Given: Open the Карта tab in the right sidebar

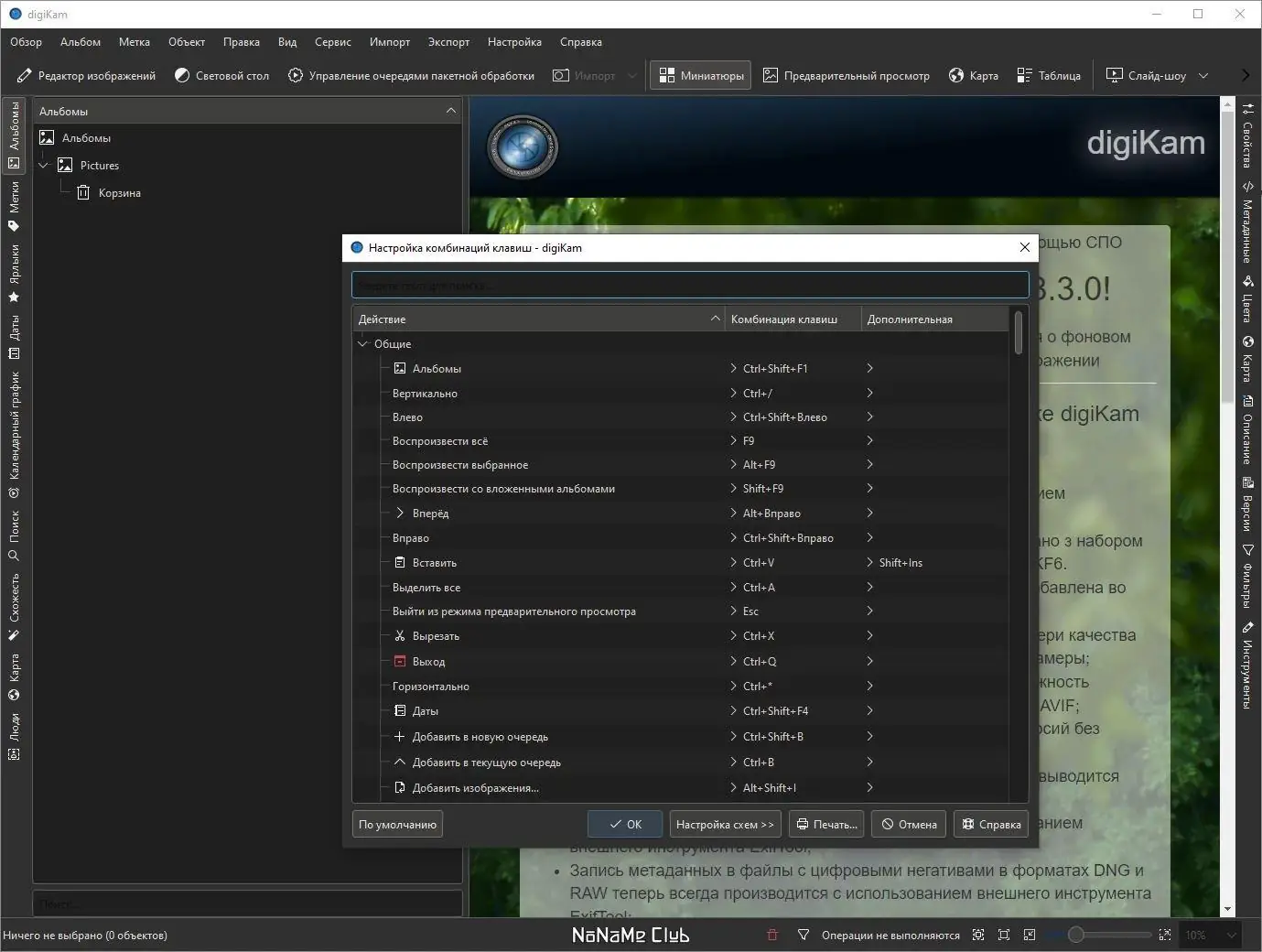Looking at the screenshot, I should 1247,360.
